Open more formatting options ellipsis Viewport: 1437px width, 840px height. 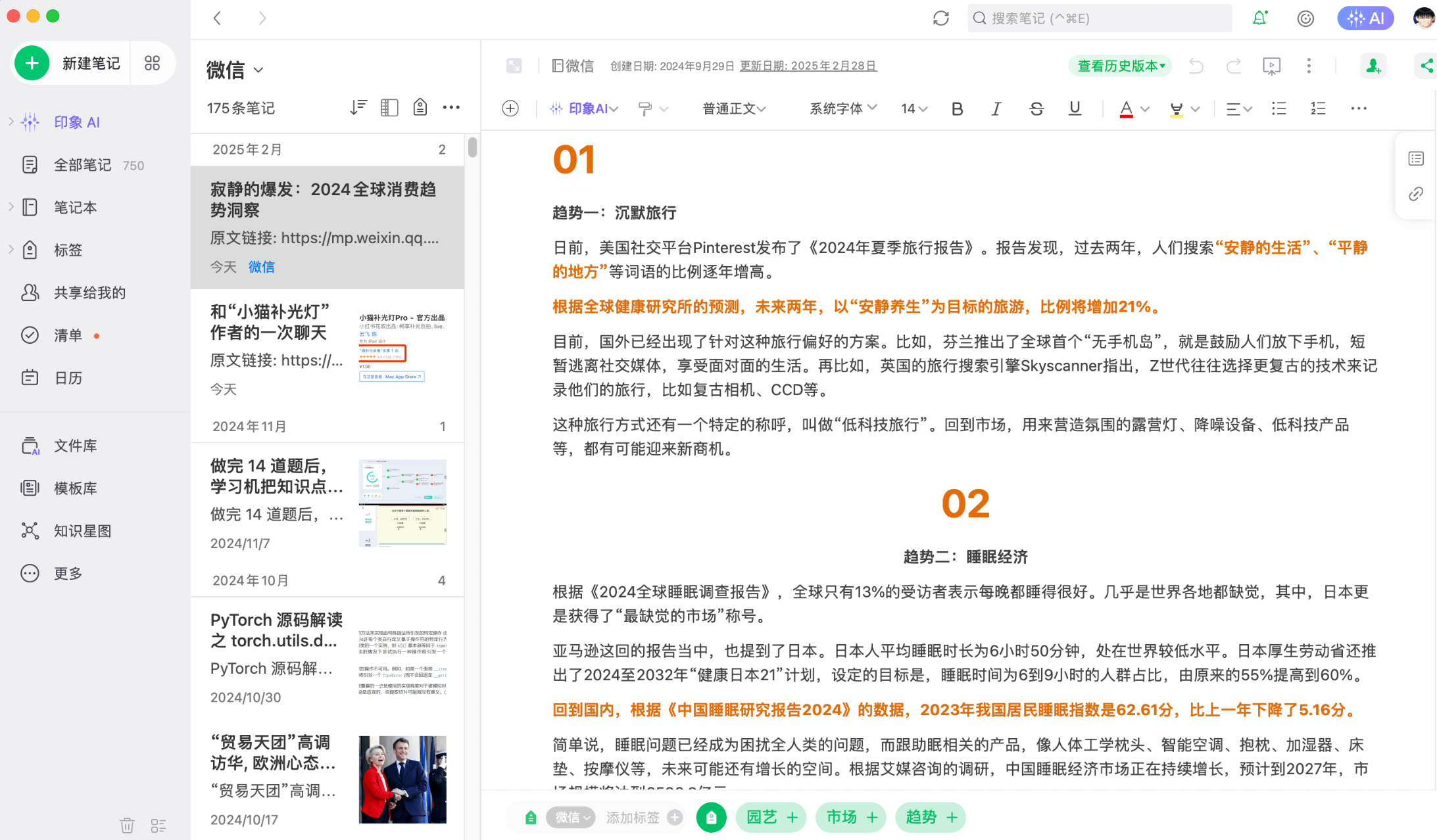pyautogui.click(x=1359, y=108)
